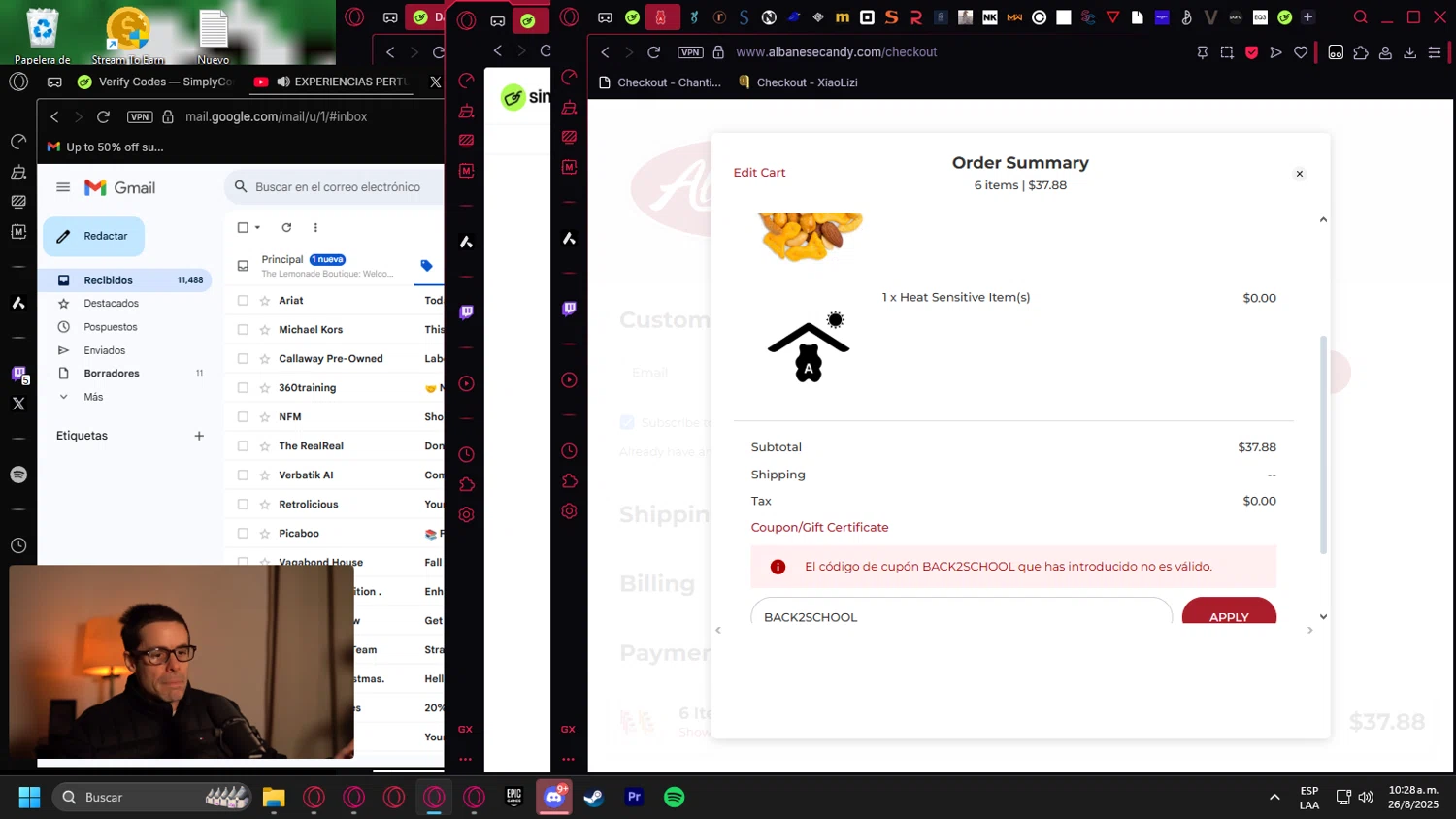1456x819 pixels.
Task: Click Redactar compose button in Gmail
Action: tap(93, 236)
